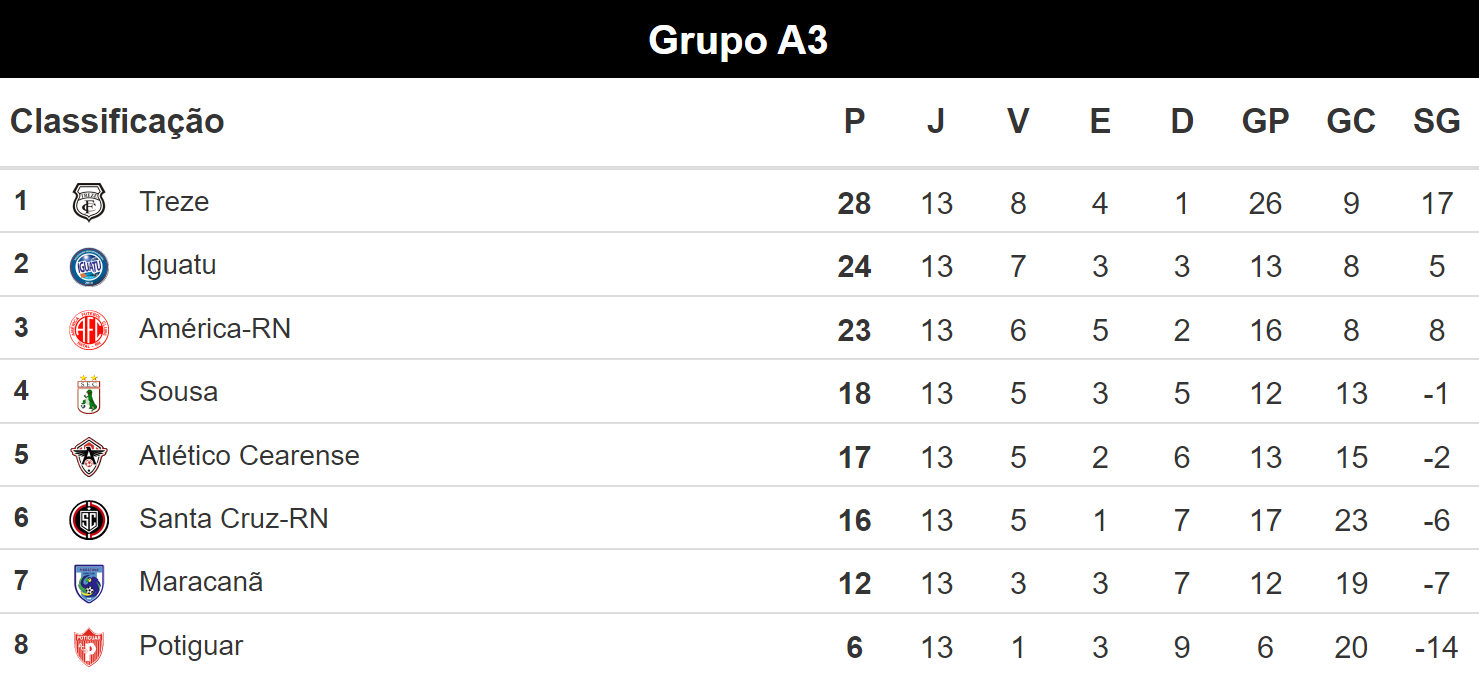Click the Maracanã club crest icon
The height and width of the screenshot is (683, 1479).
pos(89,583)
